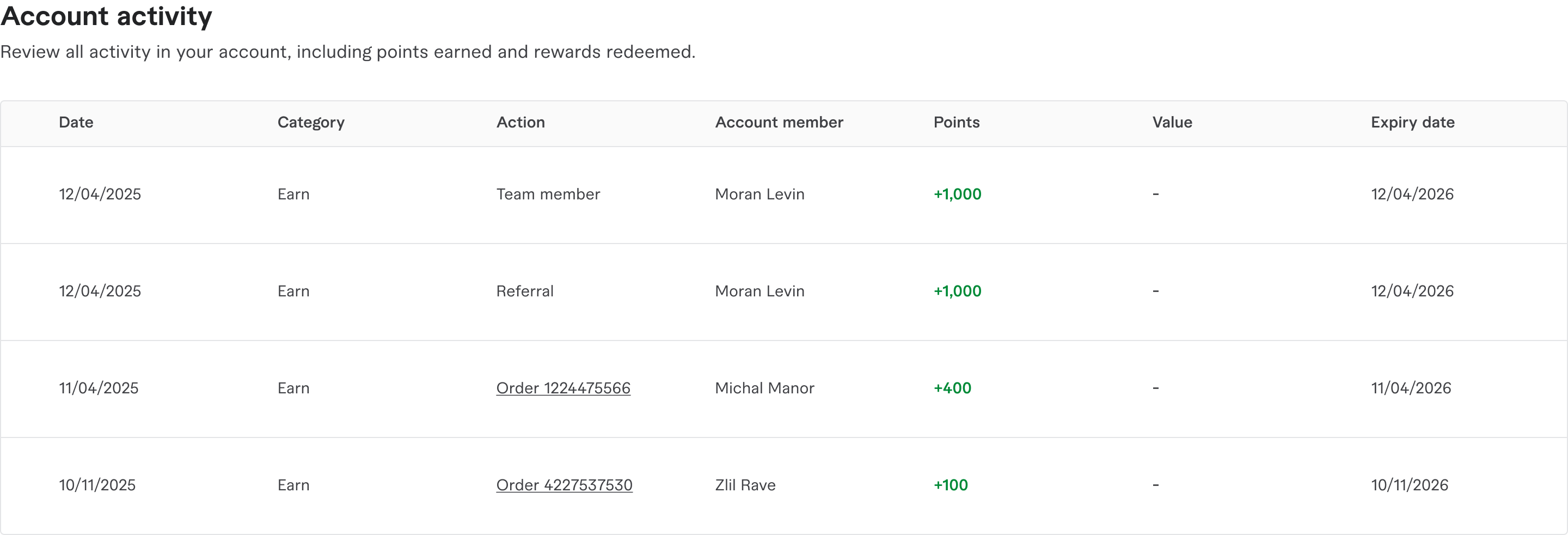This screenshot has height=535, width=1568.
Task: Click the Points column header
Action: click(956, 123)
